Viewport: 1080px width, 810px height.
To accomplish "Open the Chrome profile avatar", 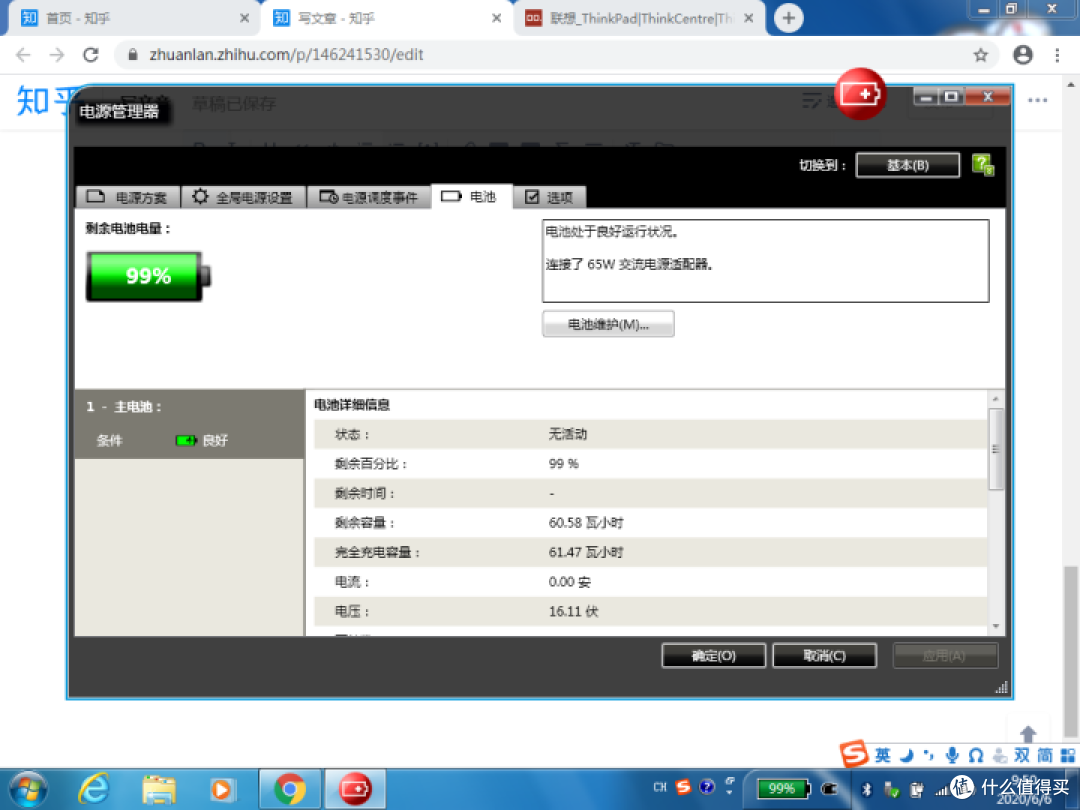I will [x=1023, y=54].
